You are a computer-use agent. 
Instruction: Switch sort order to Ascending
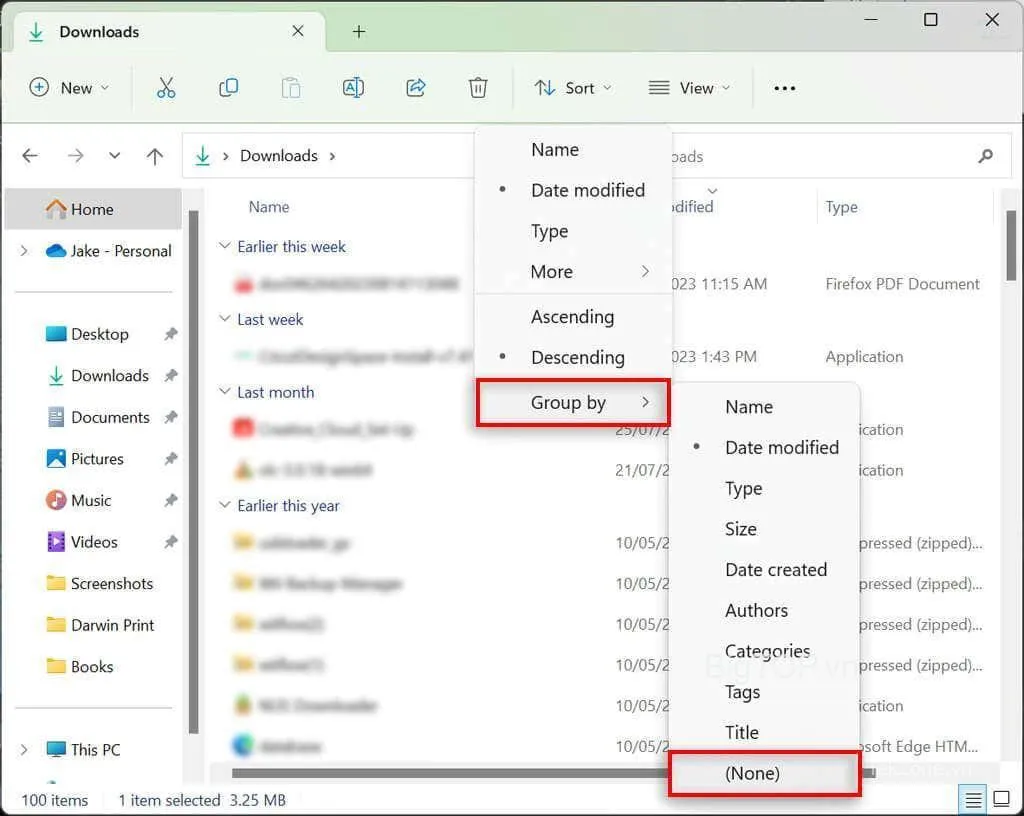tap(572, 317)
